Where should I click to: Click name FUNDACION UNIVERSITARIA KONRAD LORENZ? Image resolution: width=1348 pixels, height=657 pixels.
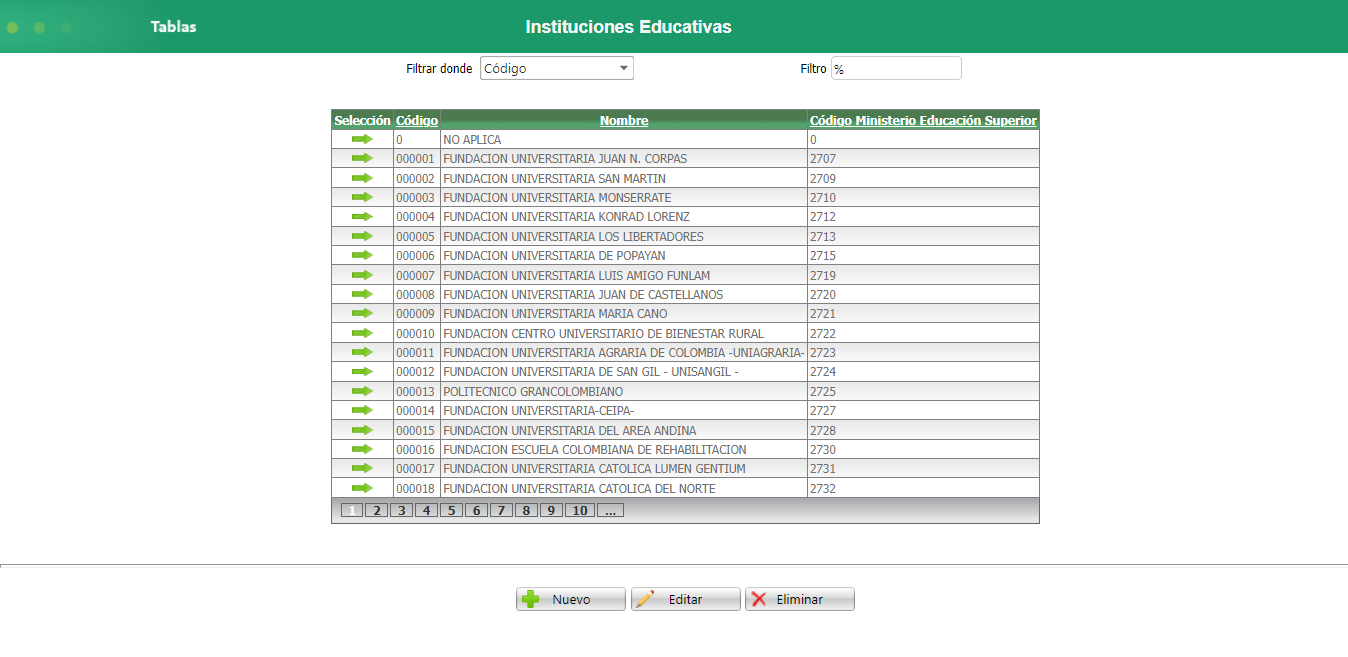[566, 217]
